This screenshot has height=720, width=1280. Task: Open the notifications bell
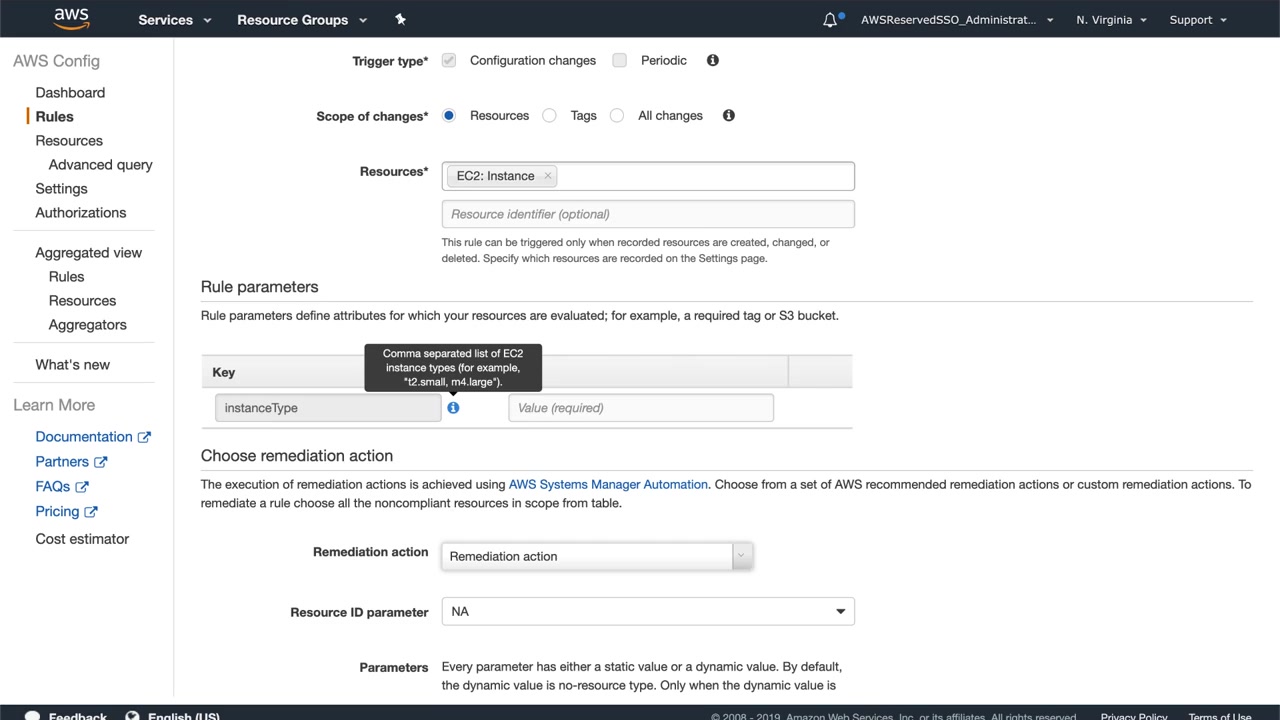click(x=830, y=20)
